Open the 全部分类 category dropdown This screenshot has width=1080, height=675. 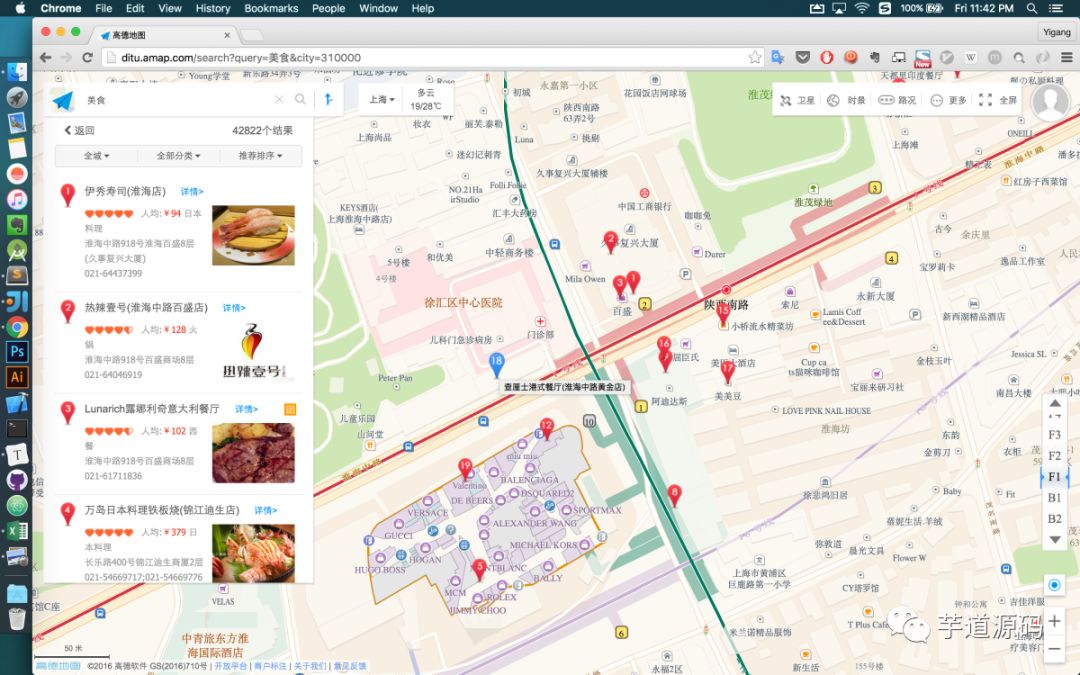[x=178, y=156]
